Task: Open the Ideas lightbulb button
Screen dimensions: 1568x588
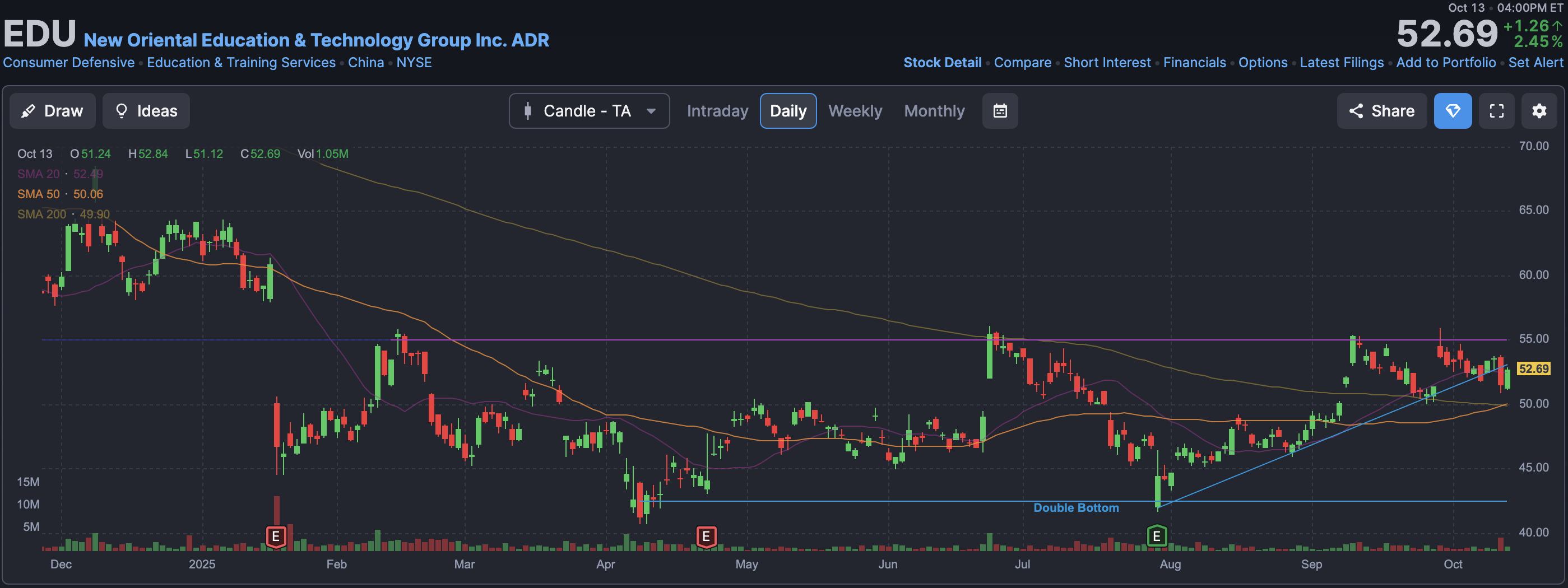Action: (146, 111)
